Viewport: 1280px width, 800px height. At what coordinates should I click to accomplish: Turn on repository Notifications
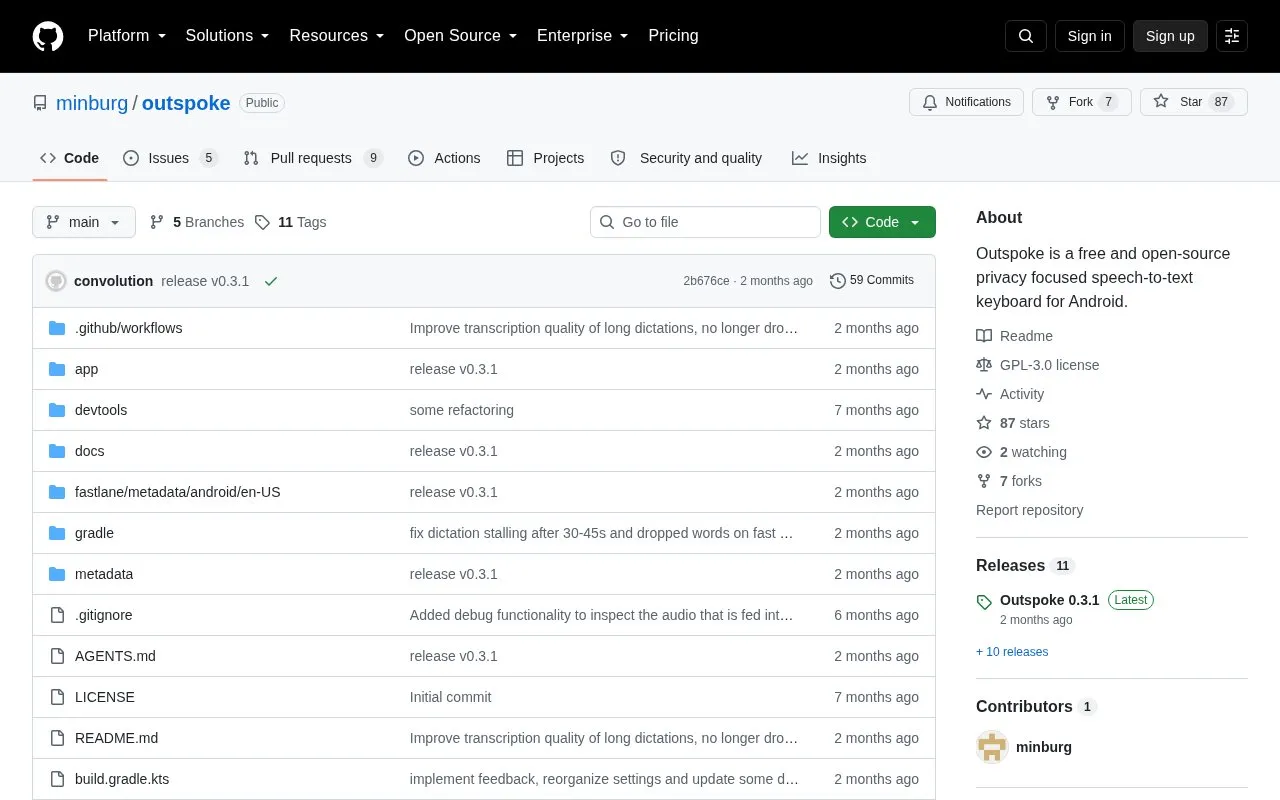click(x=966, y=102)
